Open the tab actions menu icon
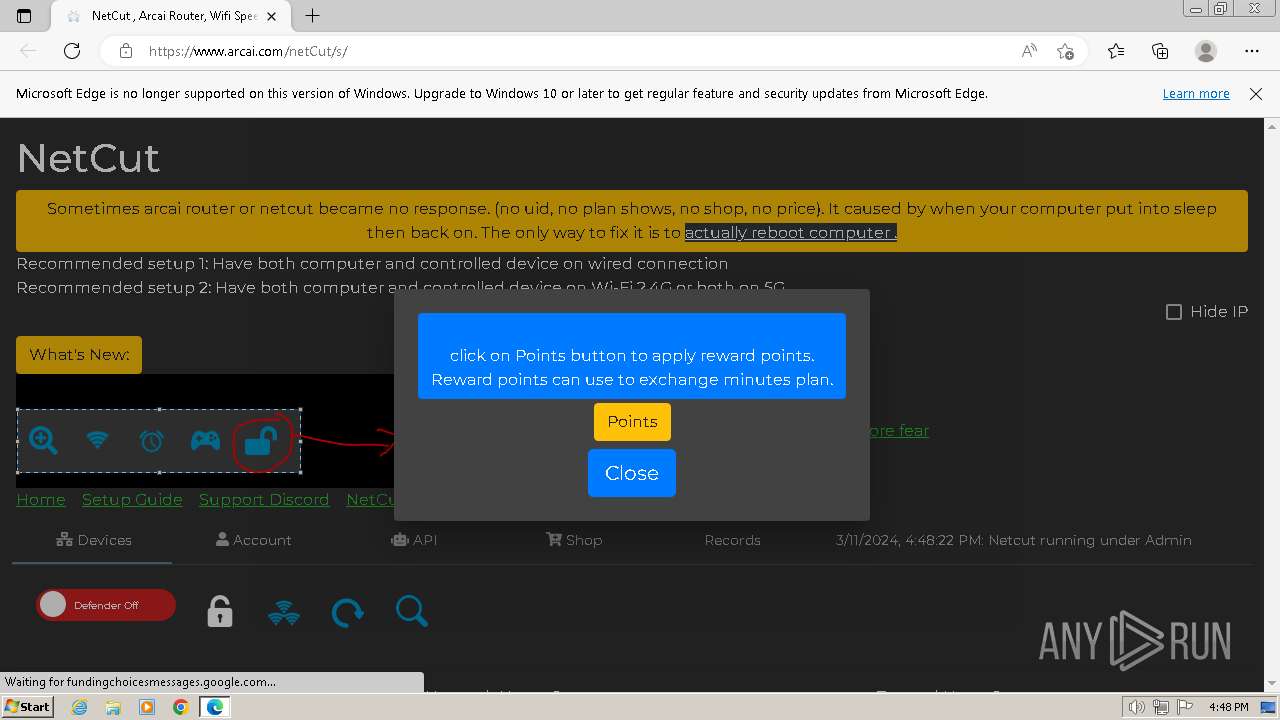Screen dimensions: 1280x720 [24, 16]
